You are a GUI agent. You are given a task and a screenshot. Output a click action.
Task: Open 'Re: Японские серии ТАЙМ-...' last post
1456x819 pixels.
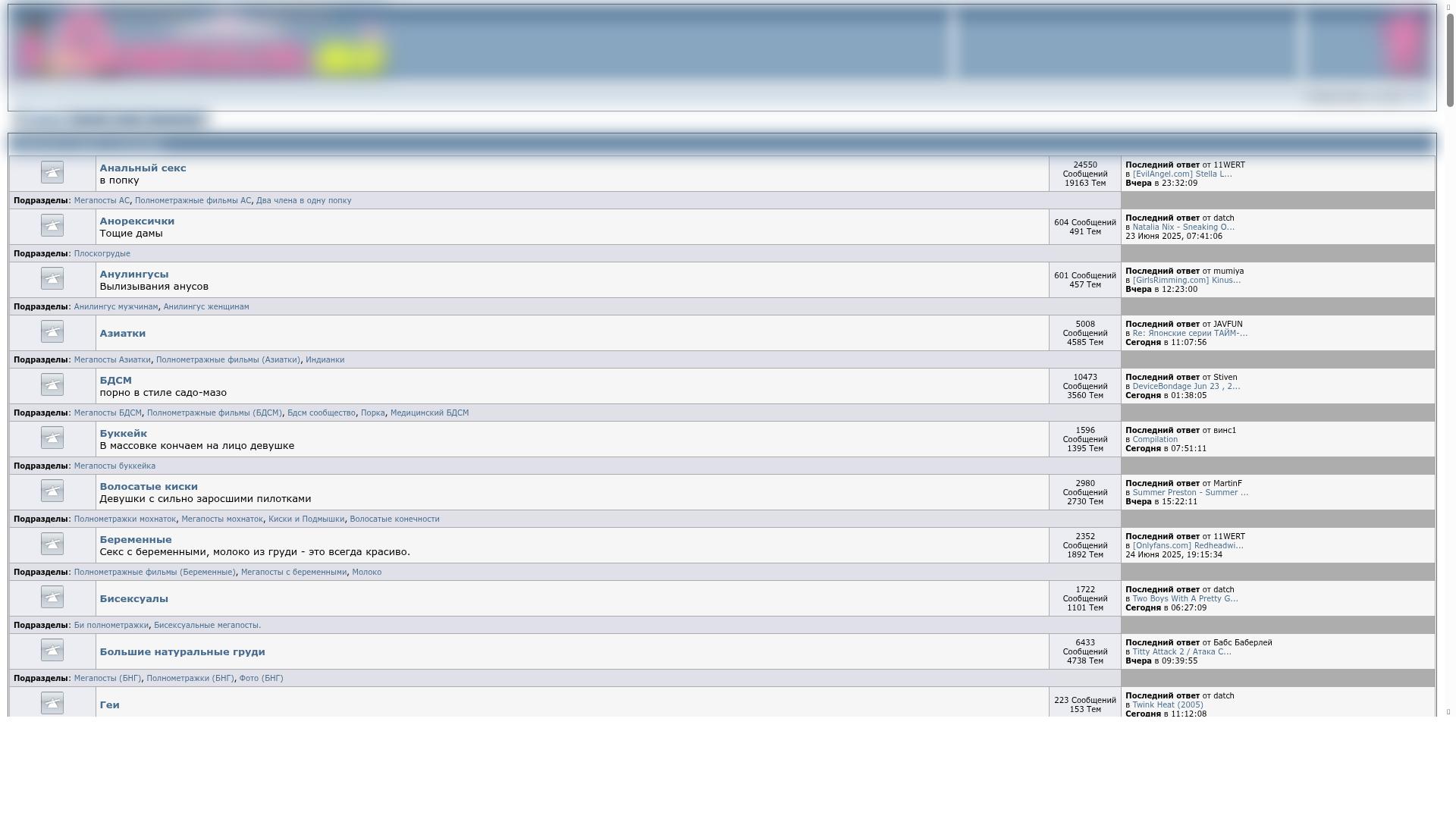[1189, 334]
